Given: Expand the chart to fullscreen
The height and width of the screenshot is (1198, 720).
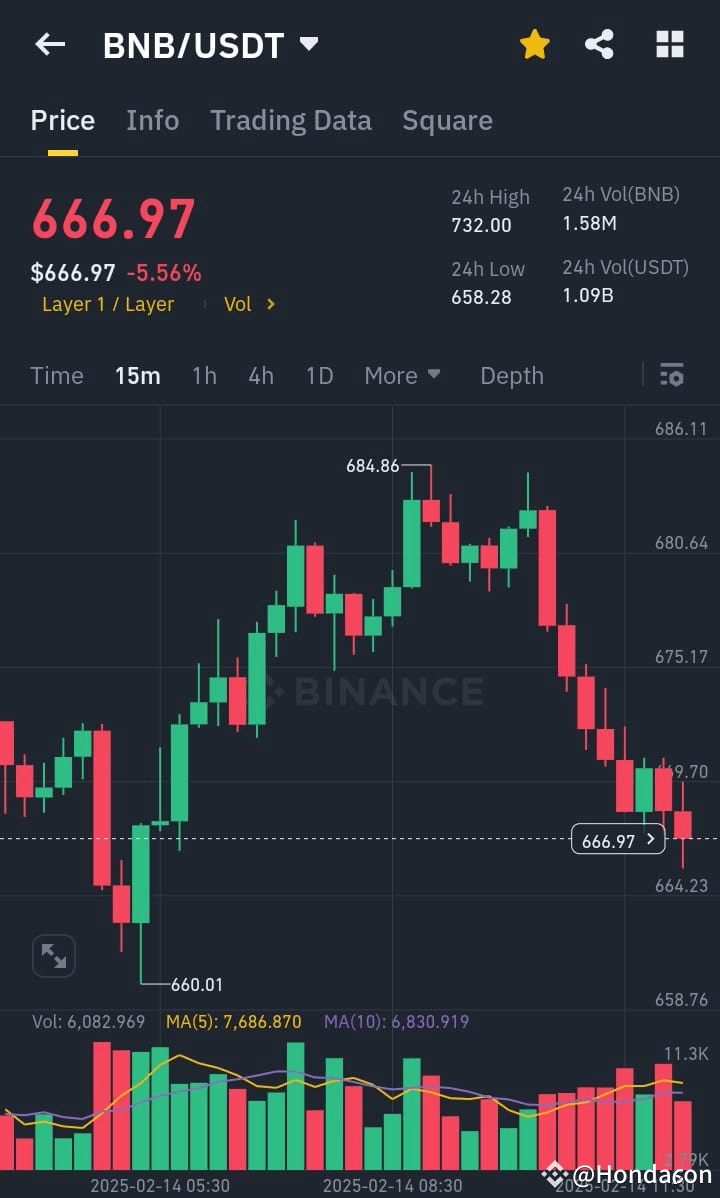Looking at the screenshot, I should tap(54, 956).
